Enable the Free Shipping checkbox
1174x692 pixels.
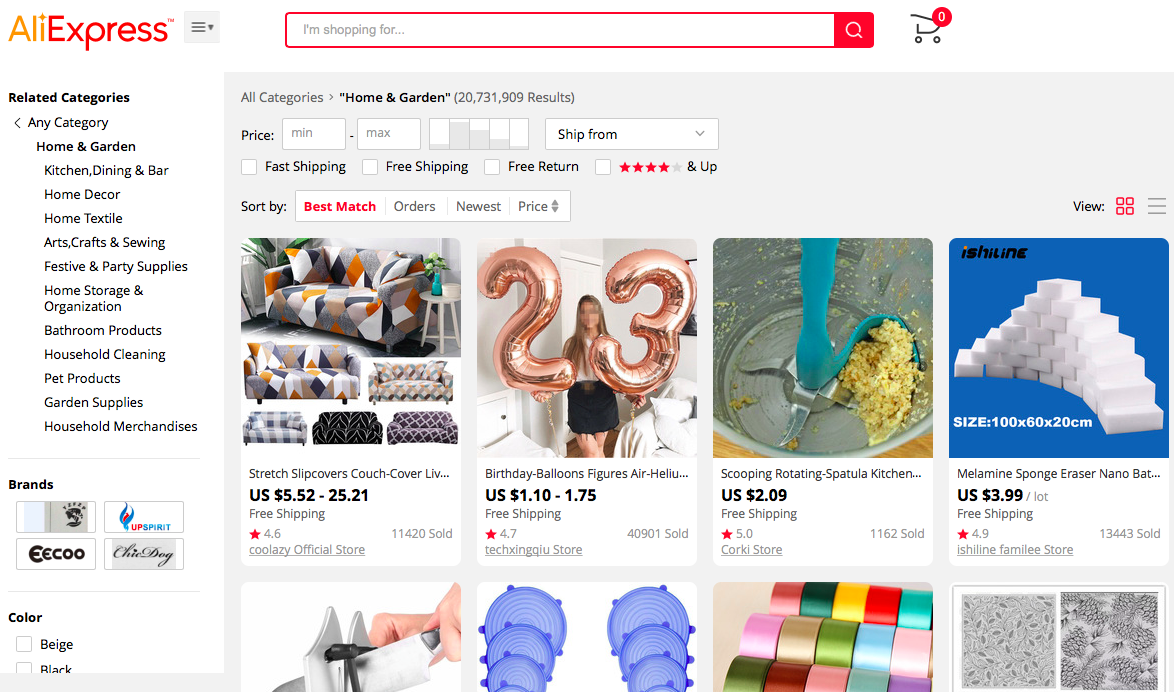coord(370,167)
